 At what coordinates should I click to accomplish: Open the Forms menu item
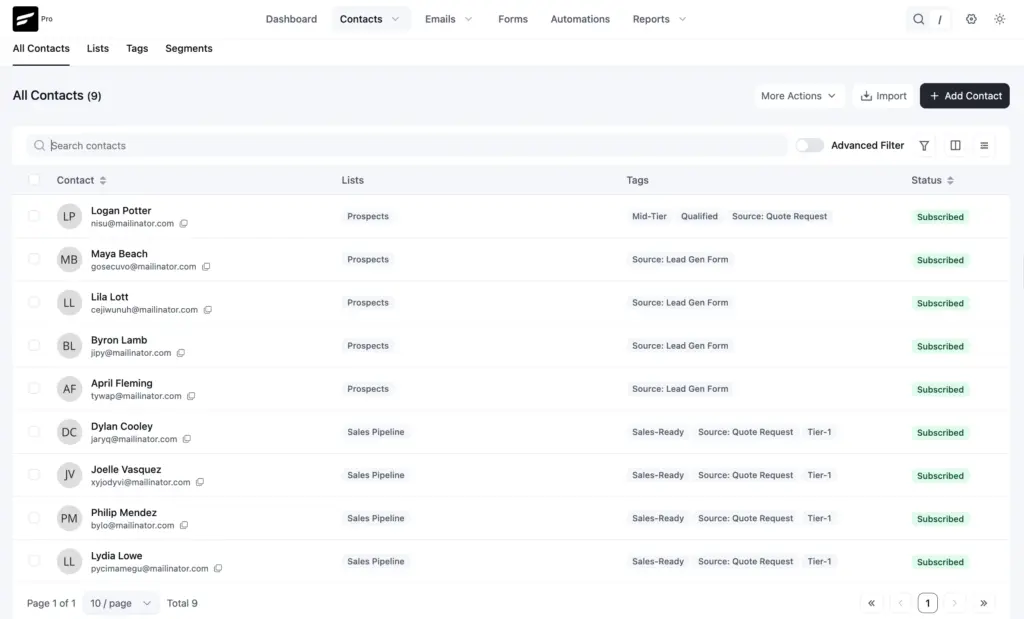tap(513, 19)
